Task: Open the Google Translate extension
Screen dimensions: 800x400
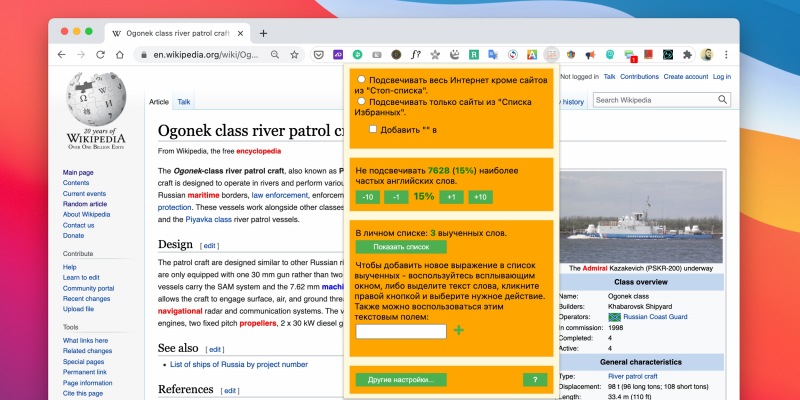Action: 493,55
